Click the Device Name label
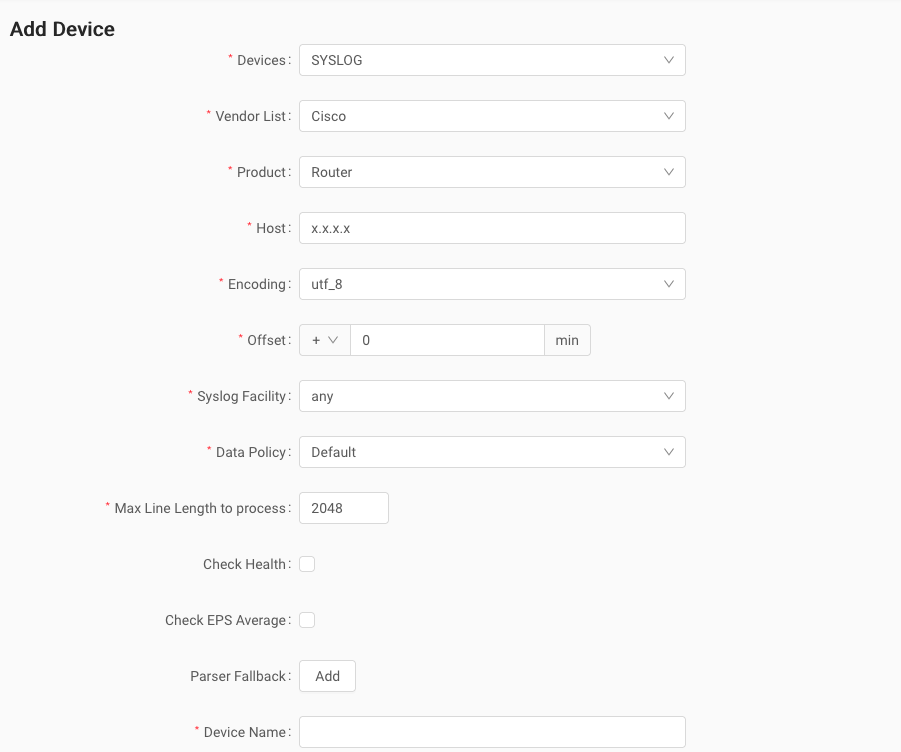This screenshot has width=901, height=752. (245, 732)
